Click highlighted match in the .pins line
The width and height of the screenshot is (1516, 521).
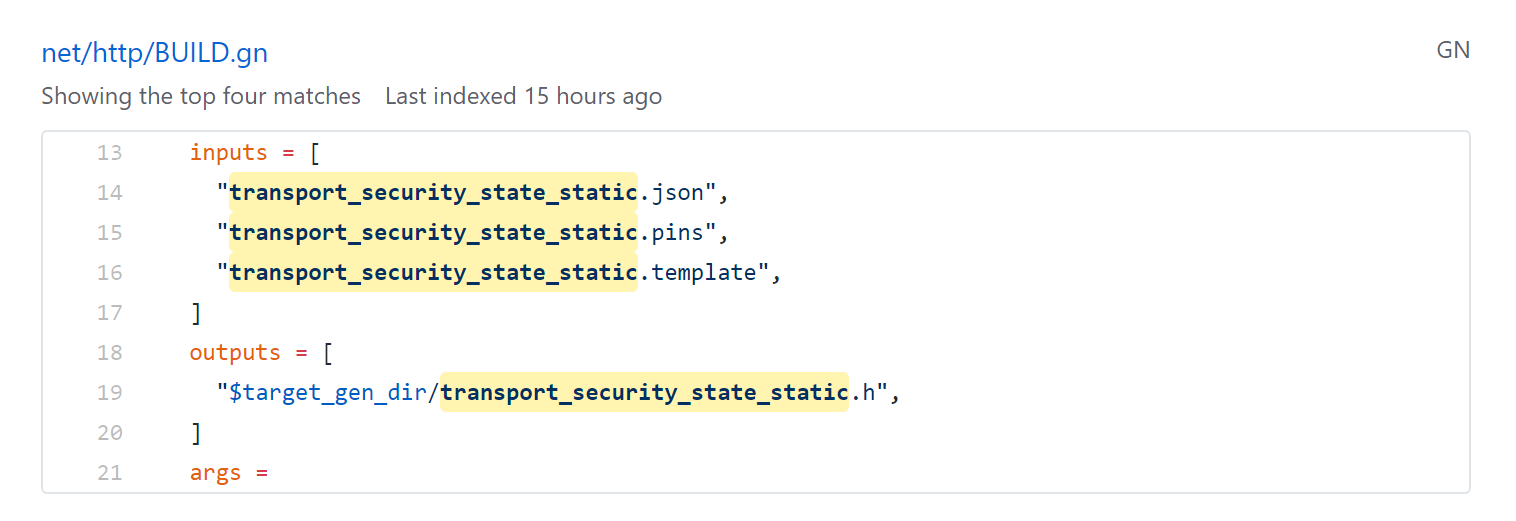pos(433,232)
